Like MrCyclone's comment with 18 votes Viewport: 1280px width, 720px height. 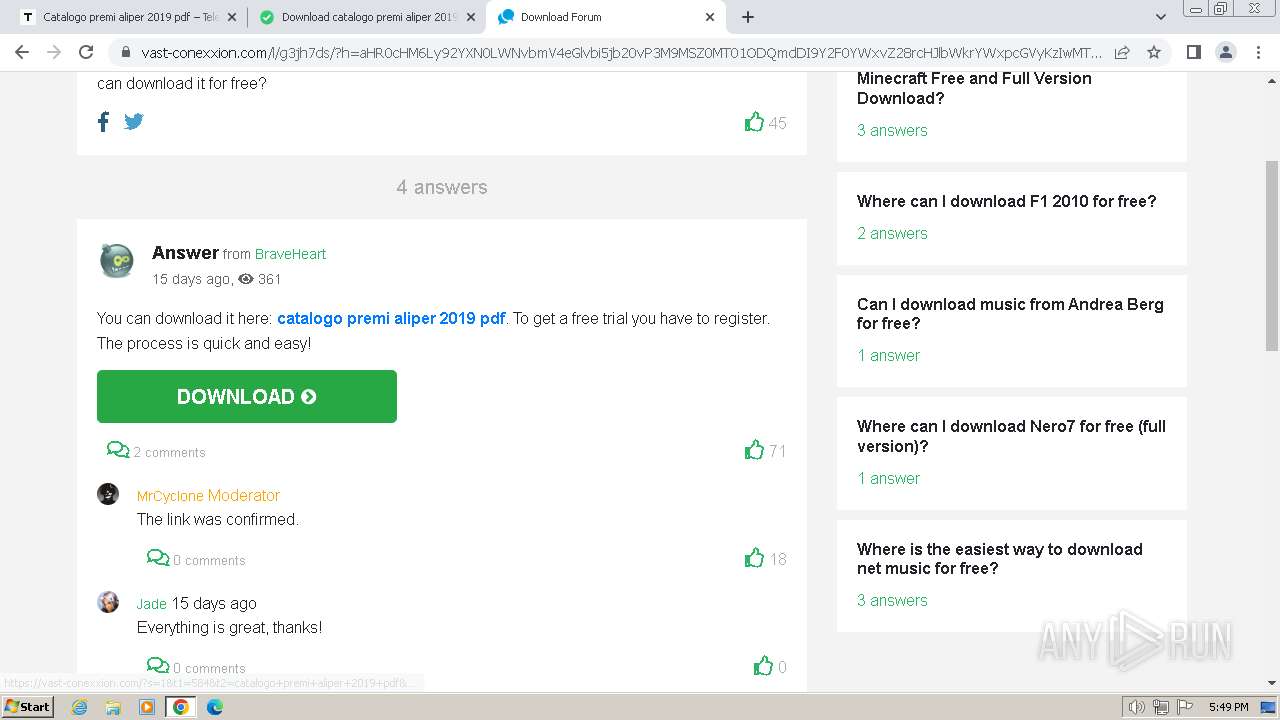point(754,558)
